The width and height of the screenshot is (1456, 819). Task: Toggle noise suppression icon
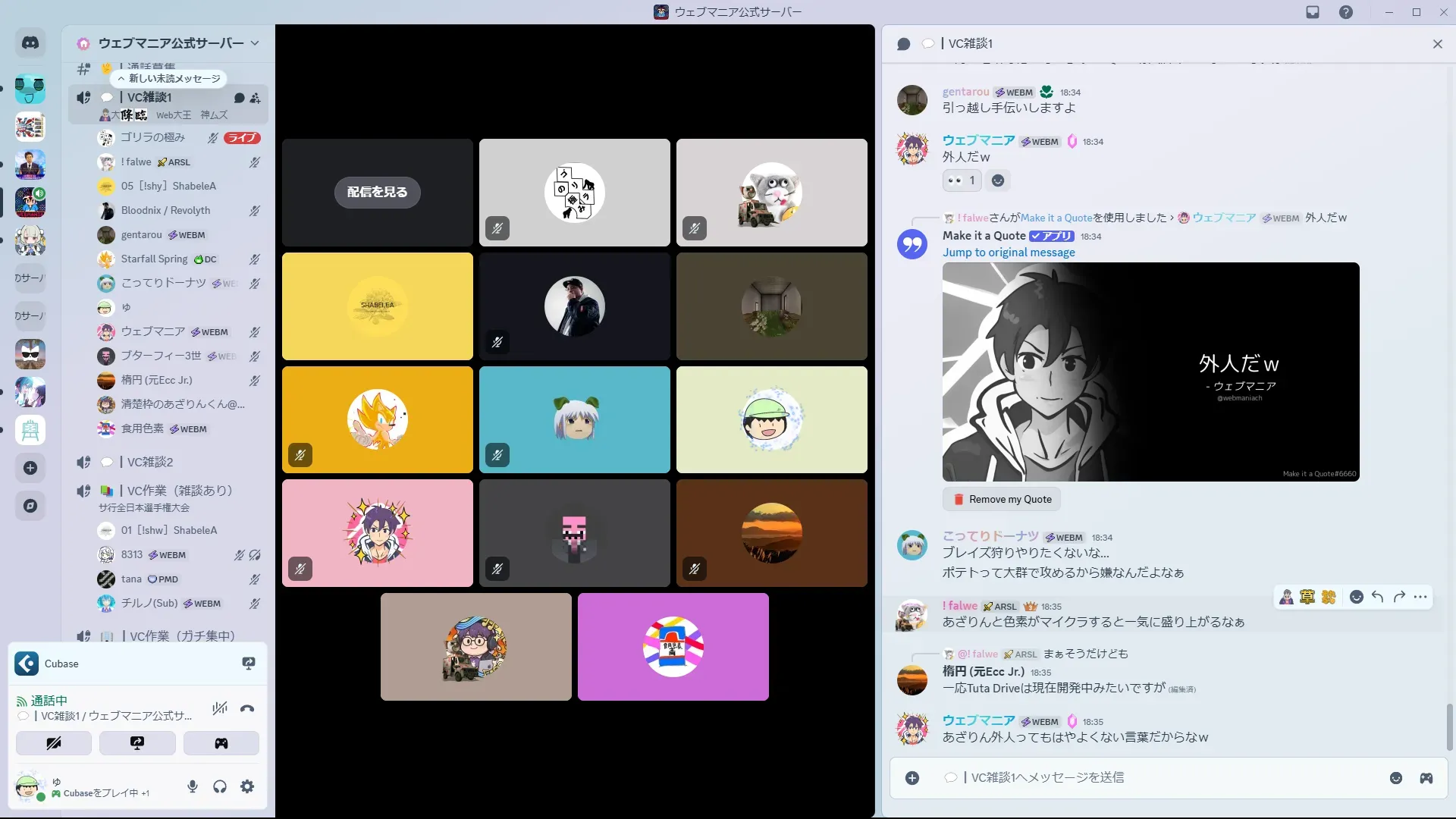[220, 709]
